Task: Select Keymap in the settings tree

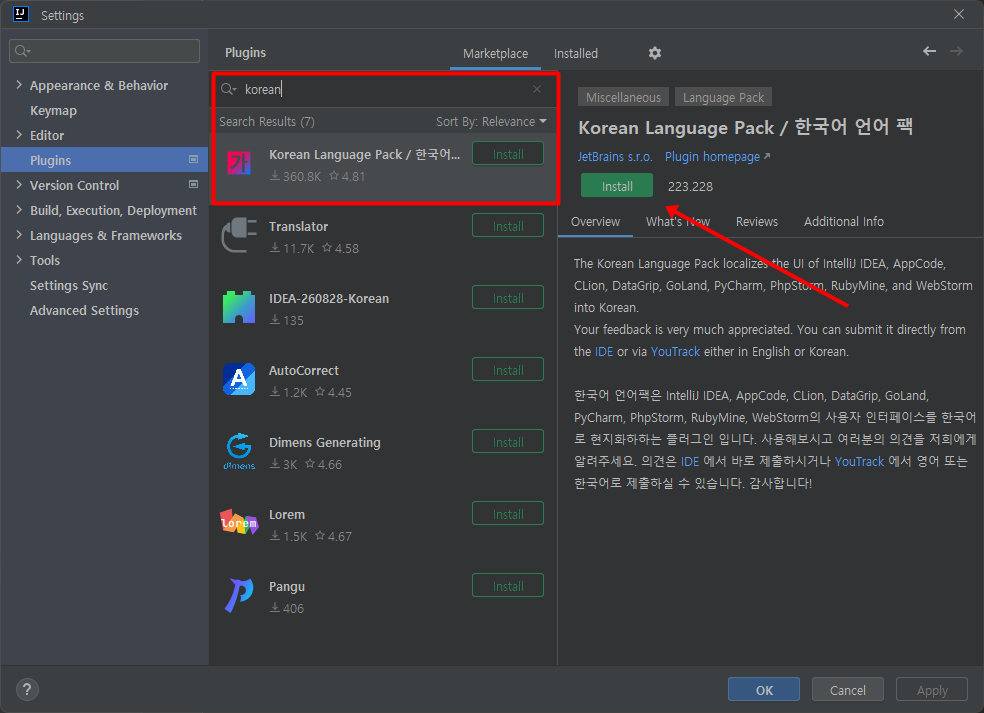Action: [x=53, y=110]
